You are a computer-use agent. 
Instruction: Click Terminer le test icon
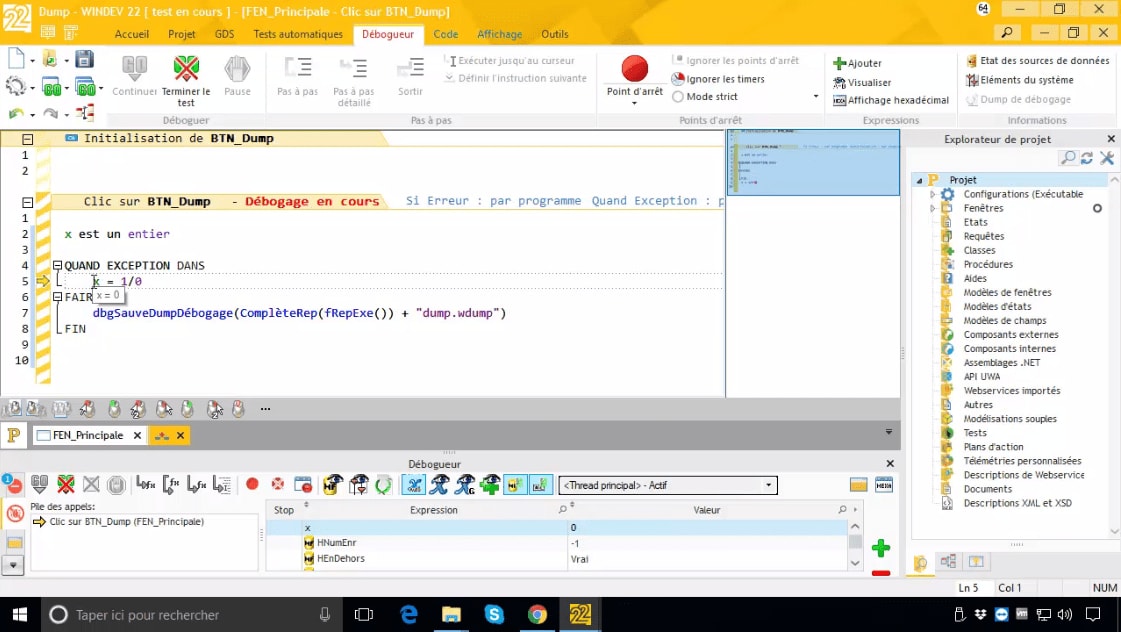[x=186, y=69]
